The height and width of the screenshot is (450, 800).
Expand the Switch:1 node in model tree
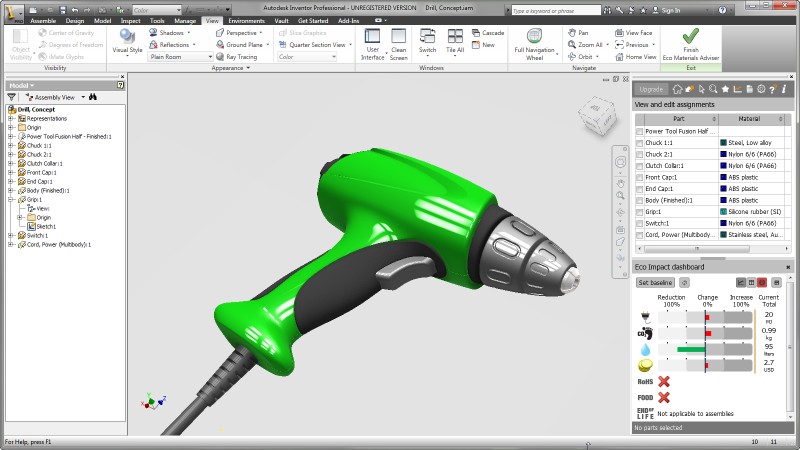pyautogui.click(x=10, y=235)
